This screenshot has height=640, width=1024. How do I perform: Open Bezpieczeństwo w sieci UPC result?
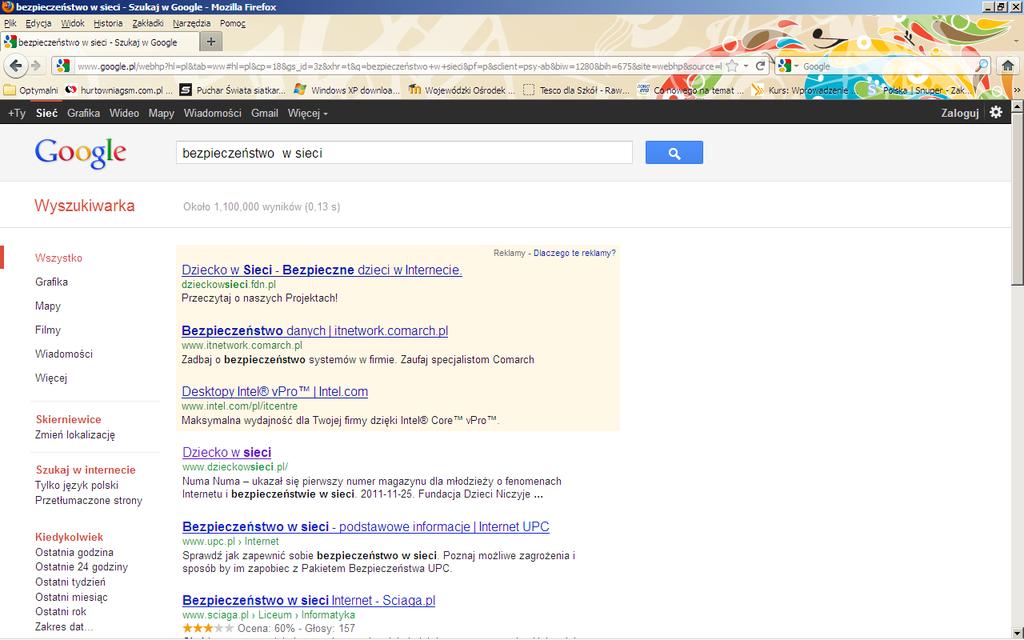366,526
